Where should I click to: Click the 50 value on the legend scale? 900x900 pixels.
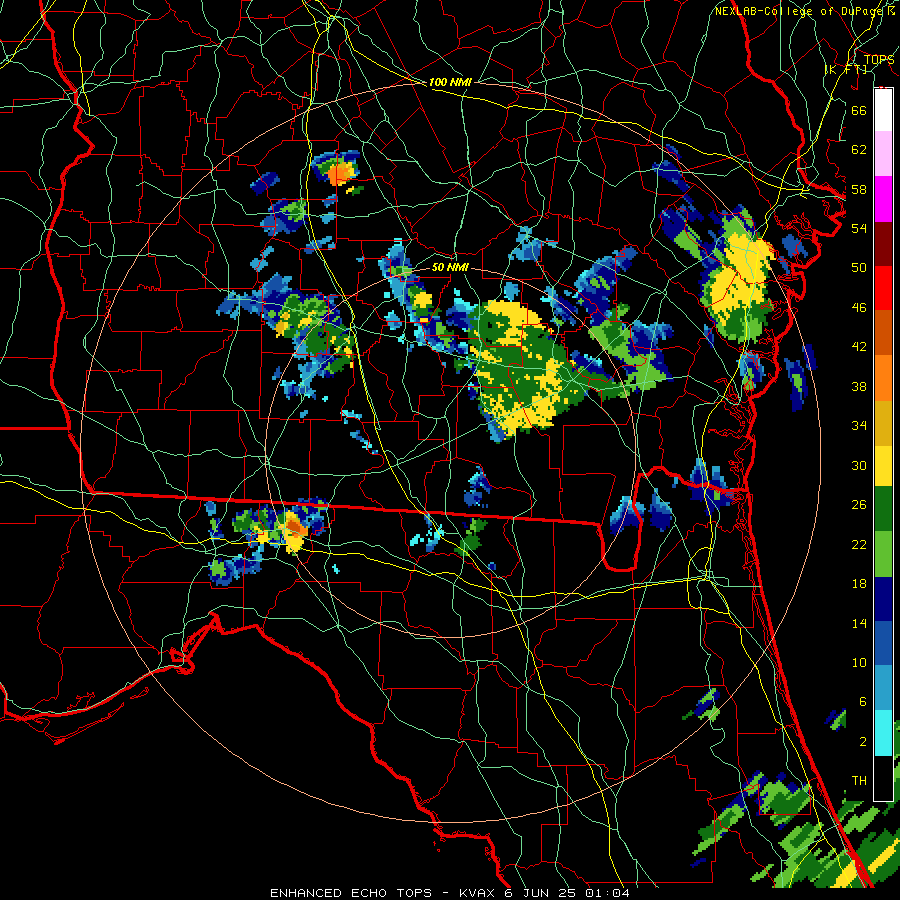pos(859,267)
